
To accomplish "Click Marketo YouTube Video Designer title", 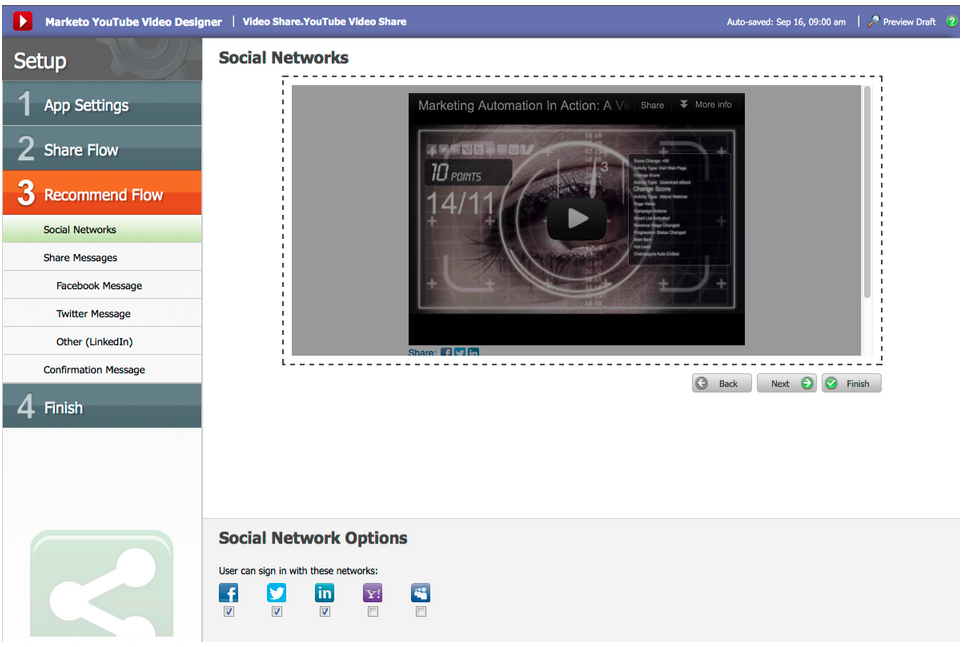I will (x=133, y=22).
